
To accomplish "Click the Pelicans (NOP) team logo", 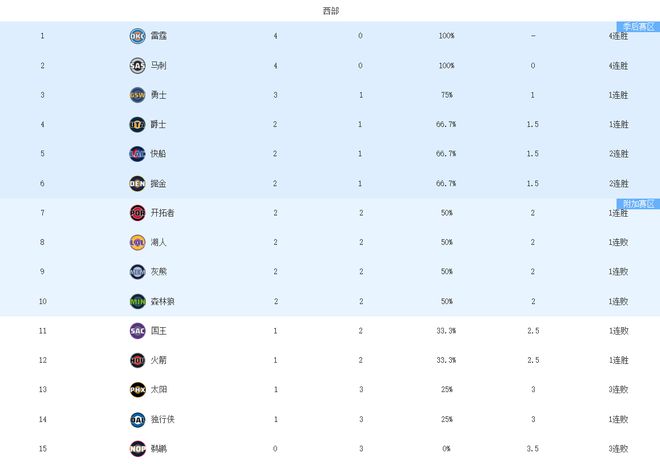I will point(137,449).
